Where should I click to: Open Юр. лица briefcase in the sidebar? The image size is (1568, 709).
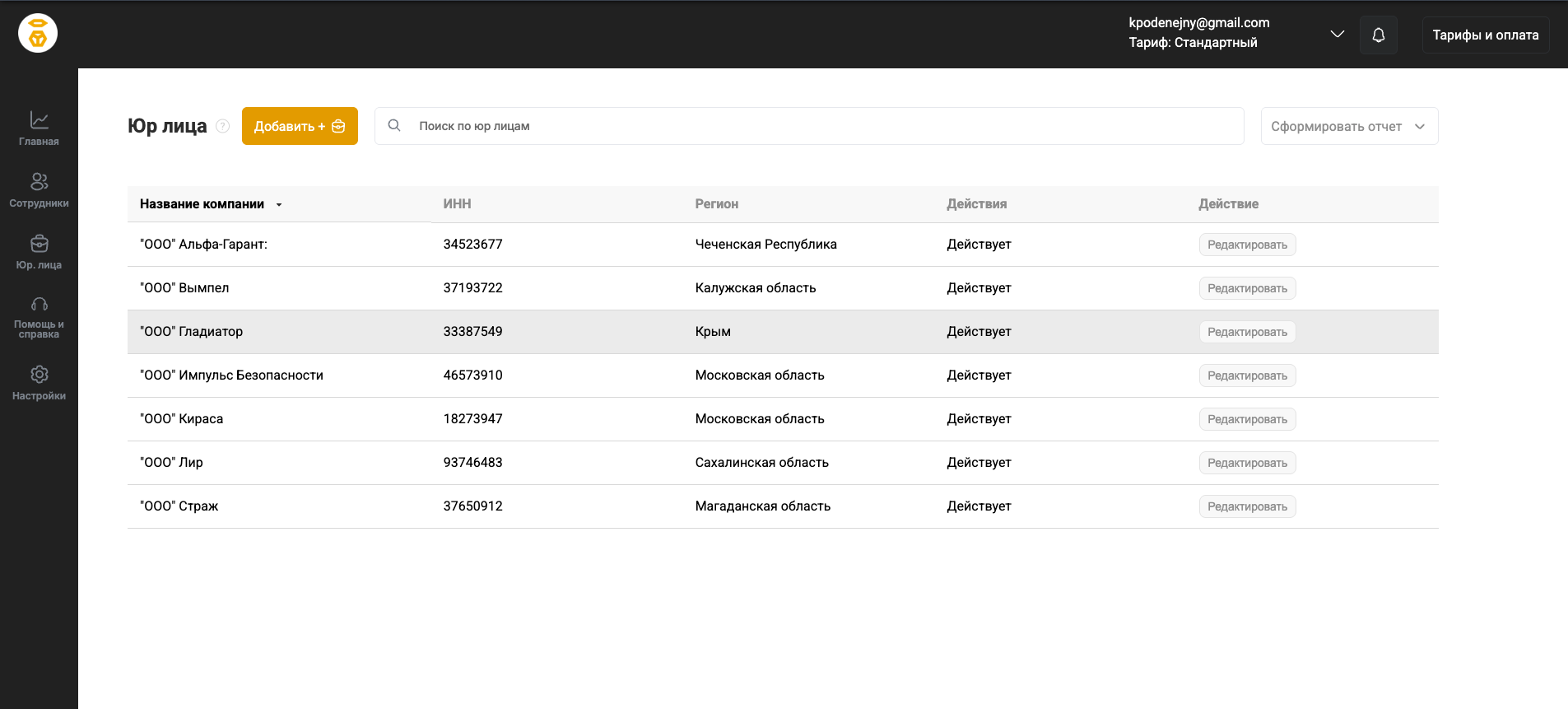click(x=39, y=252)
